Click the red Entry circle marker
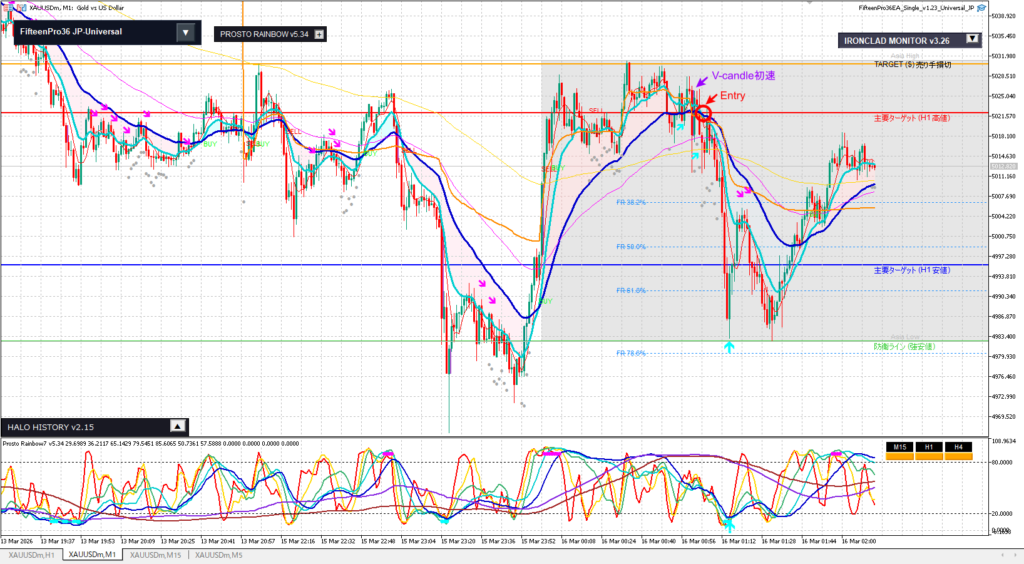Image resolution: width=1024 pixels, height=564 pixels. tap(703, 114)
